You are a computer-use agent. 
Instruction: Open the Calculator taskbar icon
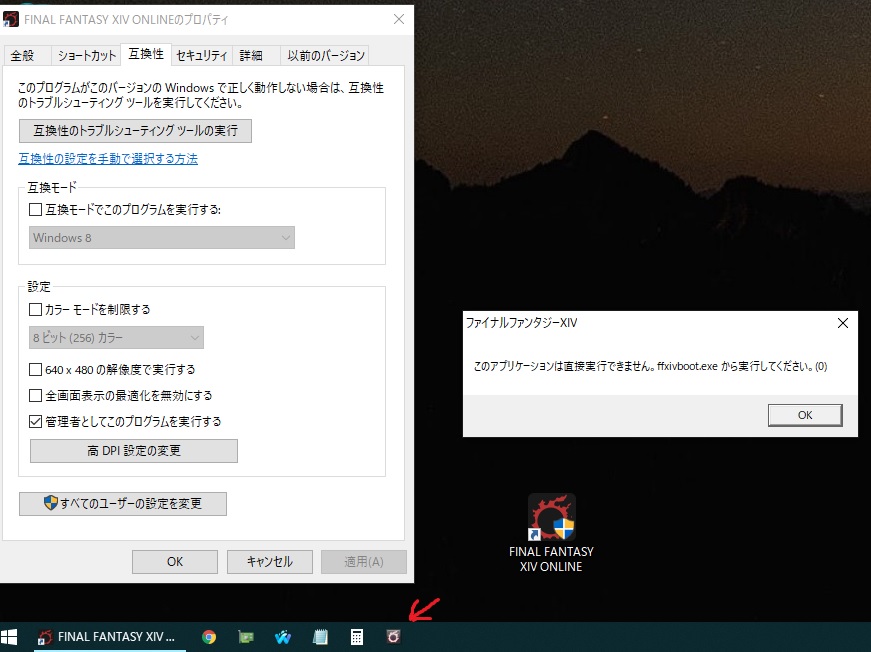click(x=357, y=637)
